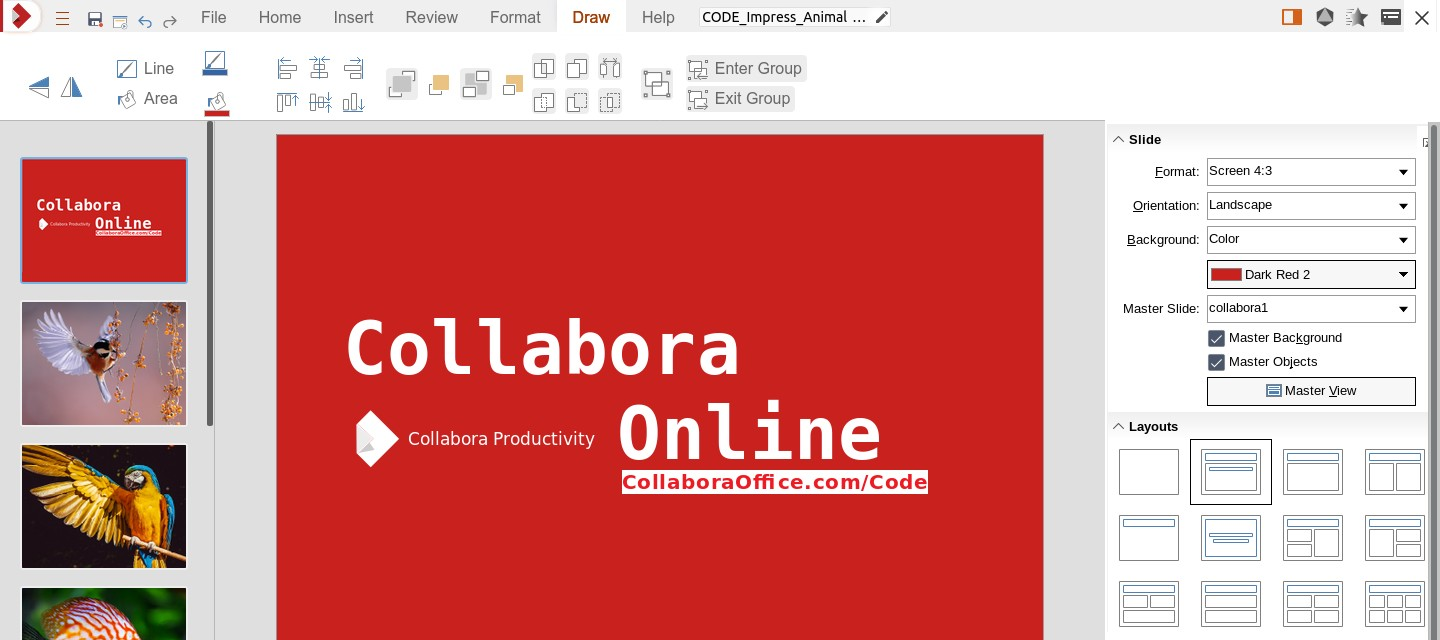Switch to the Insert tab
This screenshot has width=1440, height=640.
point(354,17)
